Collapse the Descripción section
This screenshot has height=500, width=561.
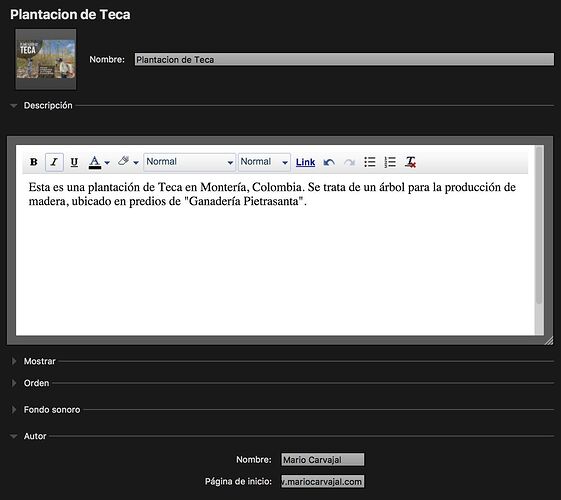[14, 106]
